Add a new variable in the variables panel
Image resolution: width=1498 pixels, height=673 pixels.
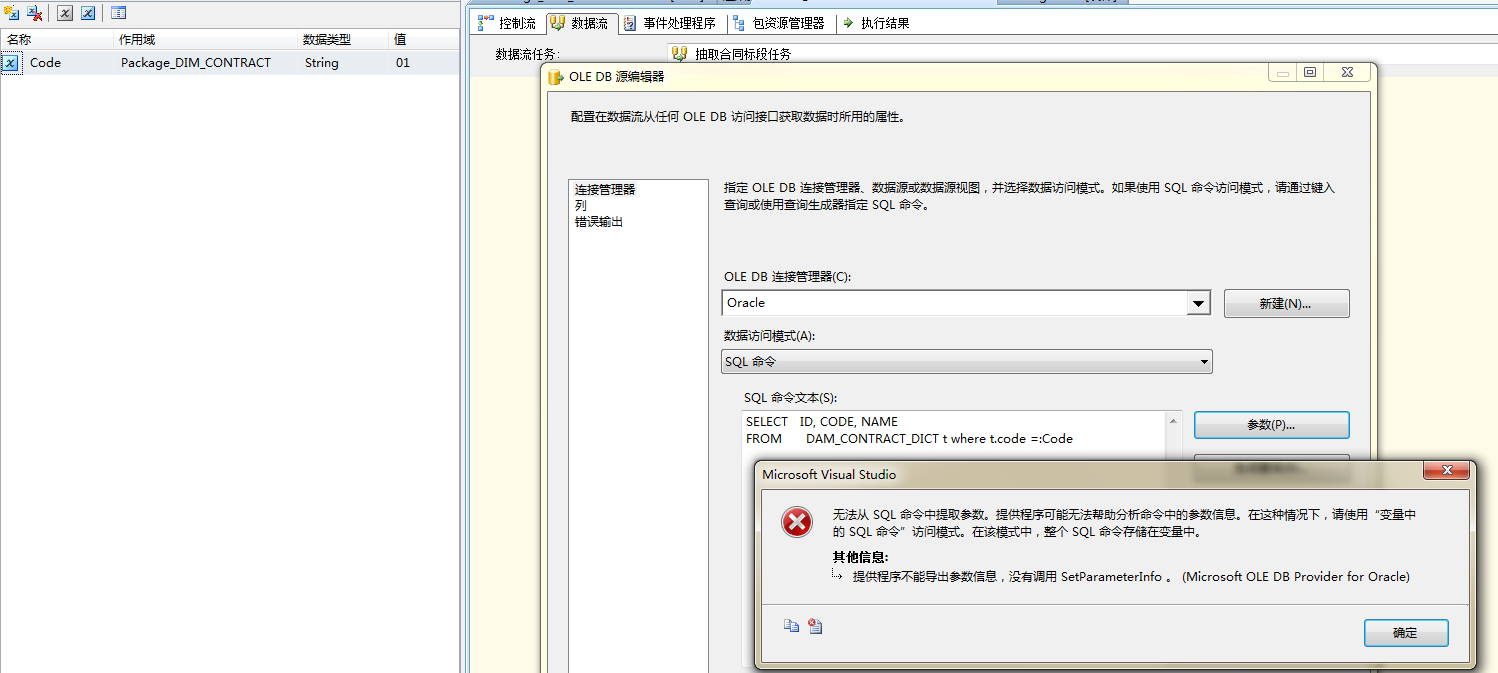[12, 13]
